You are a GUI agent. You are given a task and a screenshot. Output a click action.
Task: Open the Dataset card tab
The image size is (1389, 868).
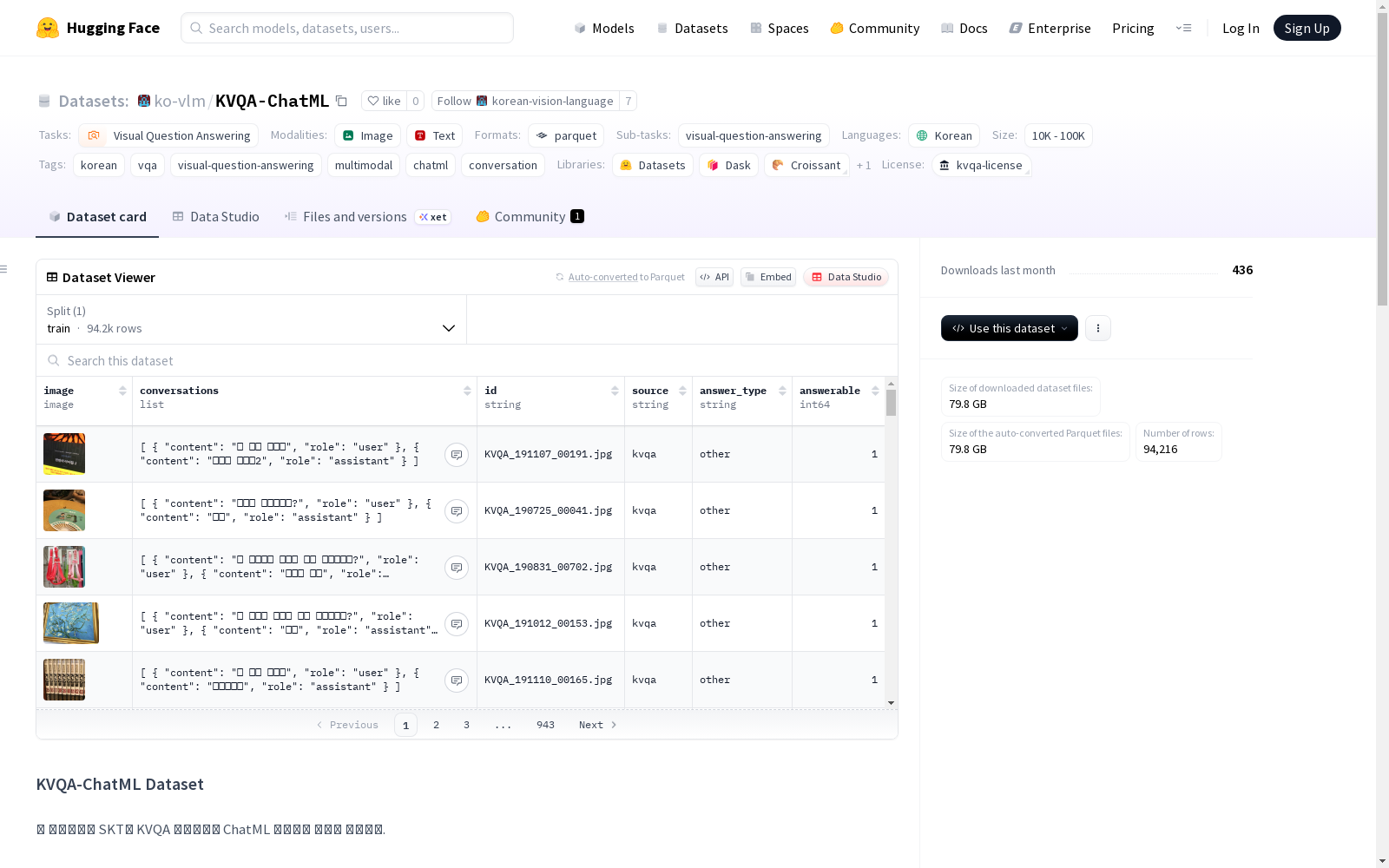pos(97,217)
